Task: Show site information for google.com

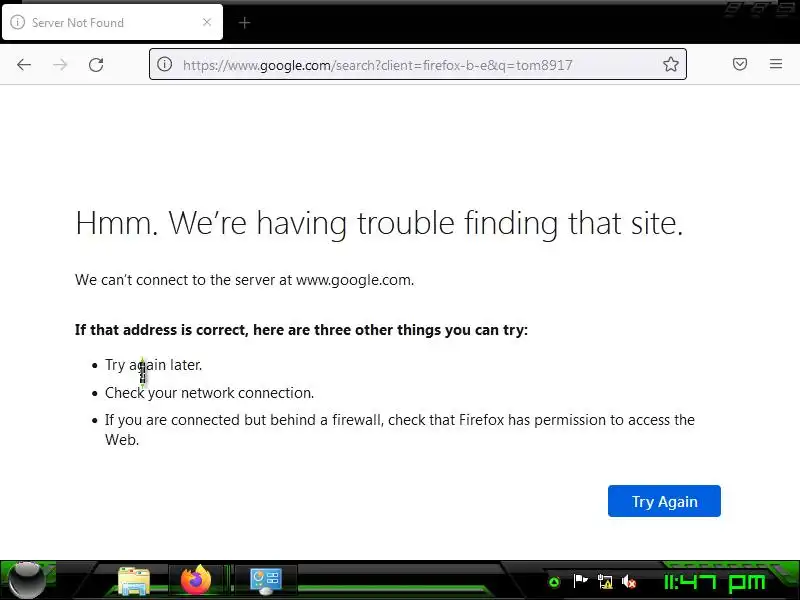Action: [164, 64]
